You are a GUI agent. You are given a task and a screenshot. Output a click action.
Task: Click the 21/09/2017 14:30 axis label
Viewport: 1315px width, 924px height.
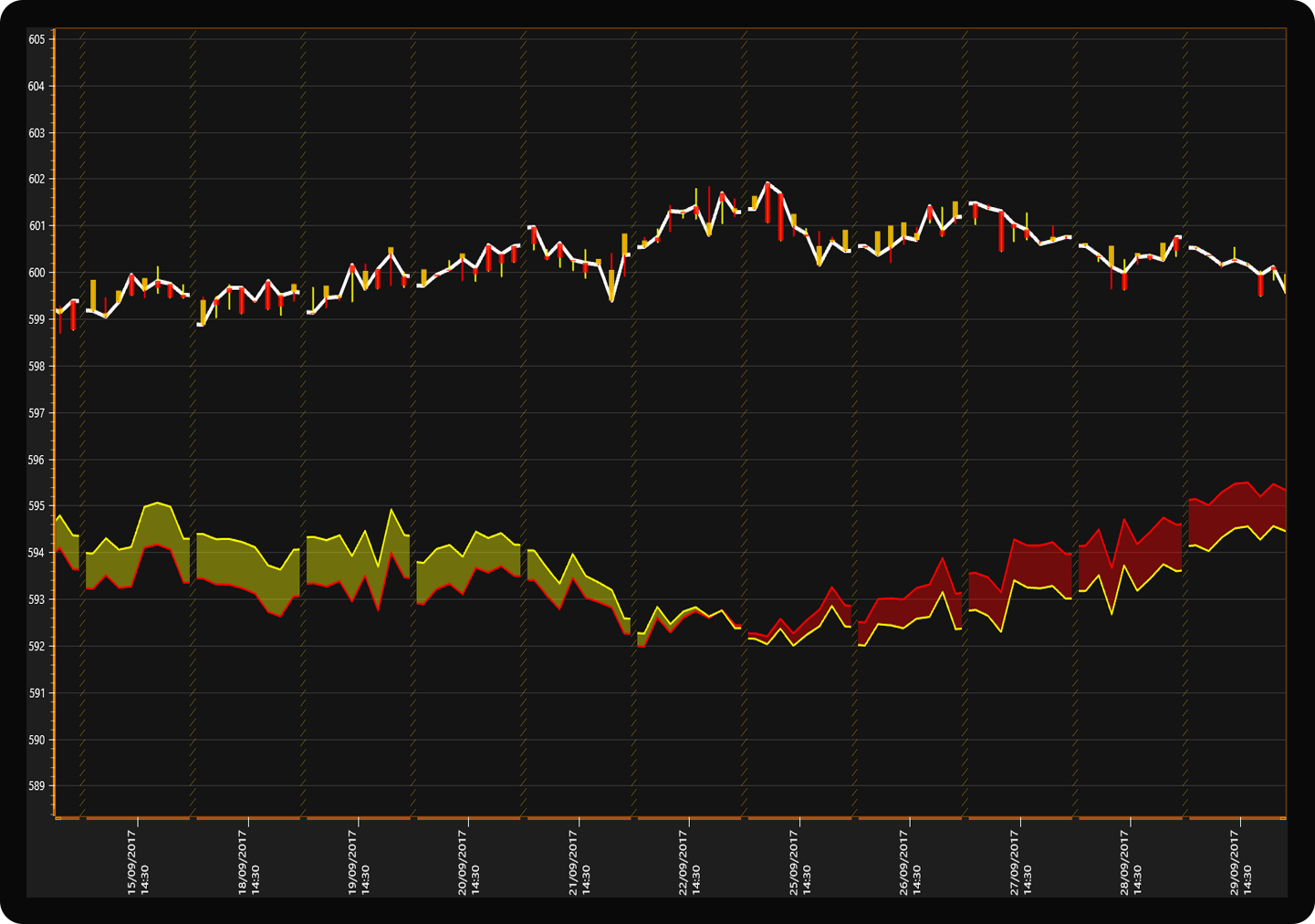pyautogui.click(x=579, y=862)
